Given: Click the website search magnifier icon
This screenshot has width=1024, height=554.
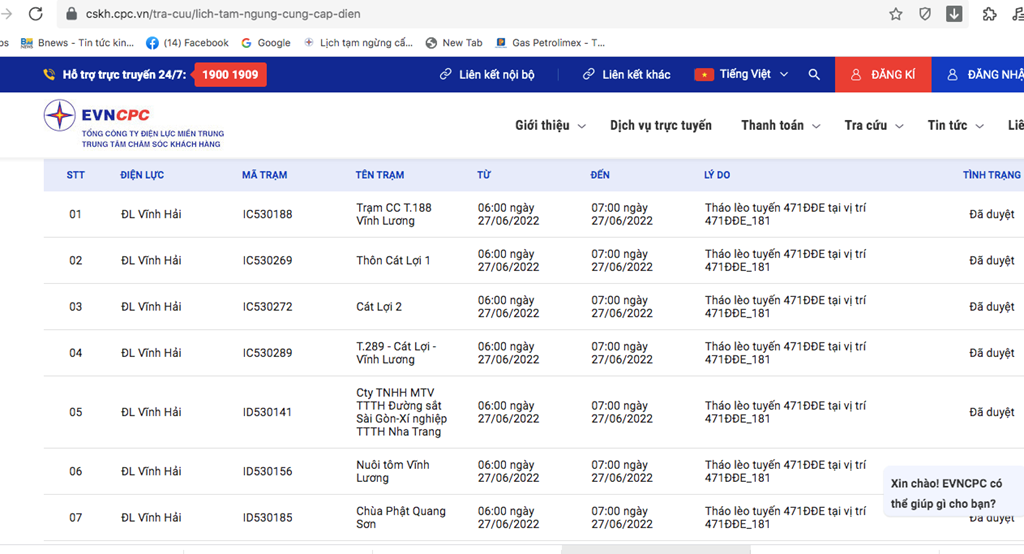Looking at the screenshot, I should 814,75.
